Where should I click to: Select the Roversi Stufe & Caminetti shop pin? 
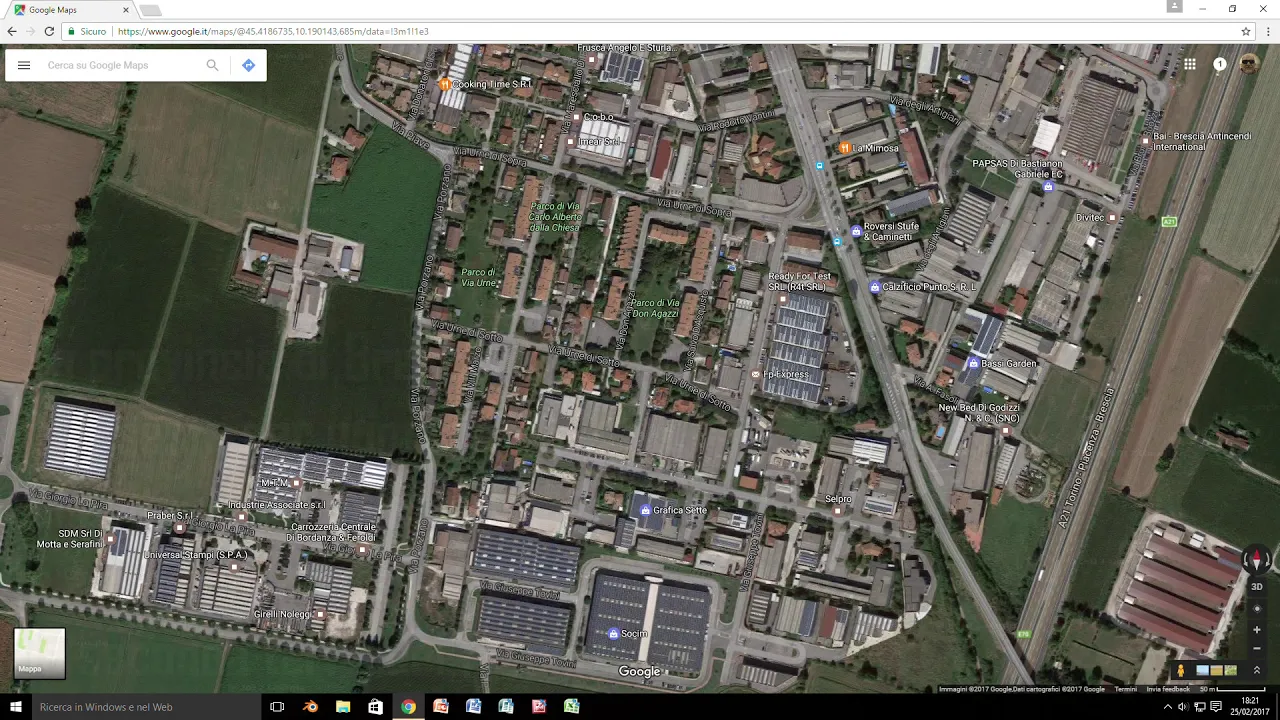(x=856, y=232)
